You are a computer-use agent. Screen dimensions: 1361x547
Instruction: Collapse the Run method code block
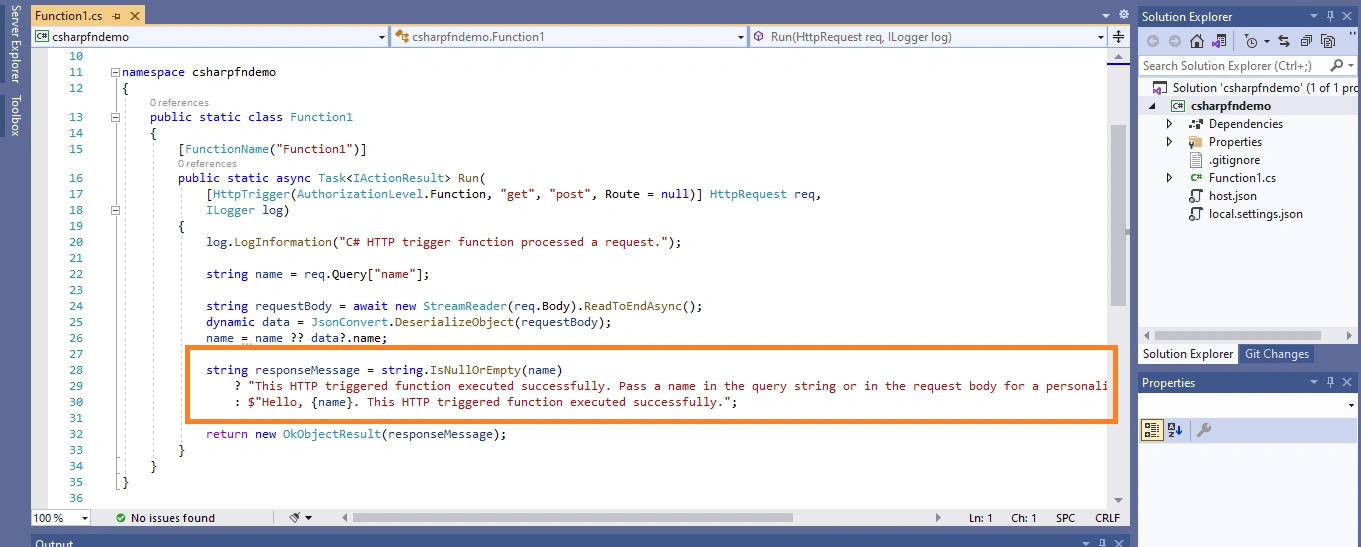click(x=115, y=210)
